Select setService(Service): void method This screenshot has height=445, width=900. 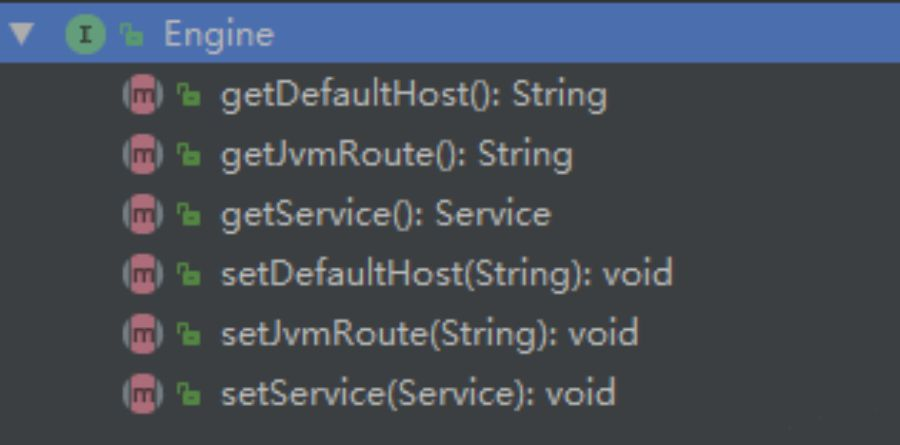click(418, 394)
